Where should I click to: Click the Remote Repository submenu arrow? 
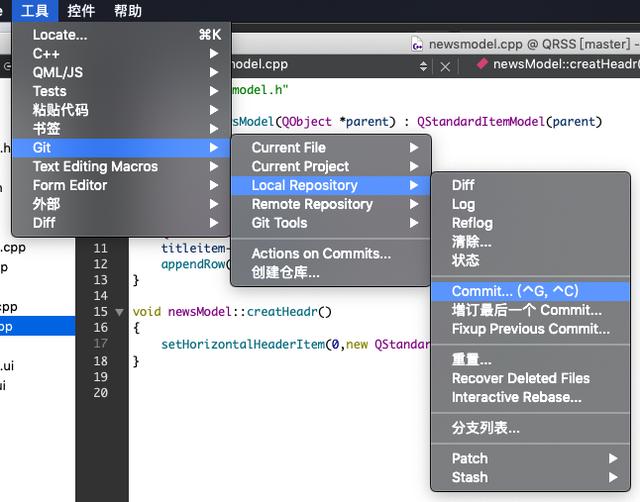tap(414, 204)
